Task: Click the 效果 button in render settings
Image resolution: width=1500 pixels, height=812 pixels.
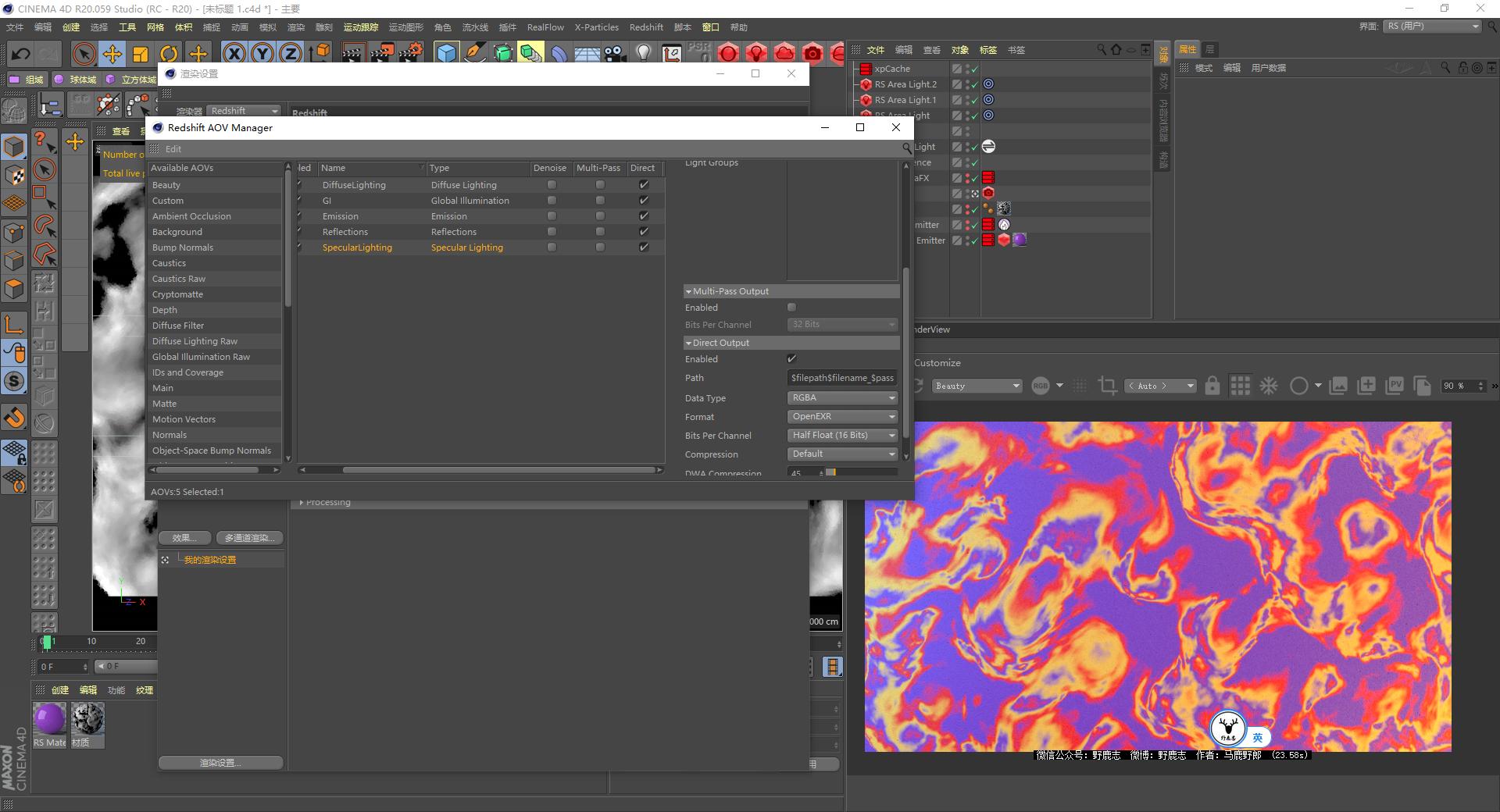Action: point(184,537)
